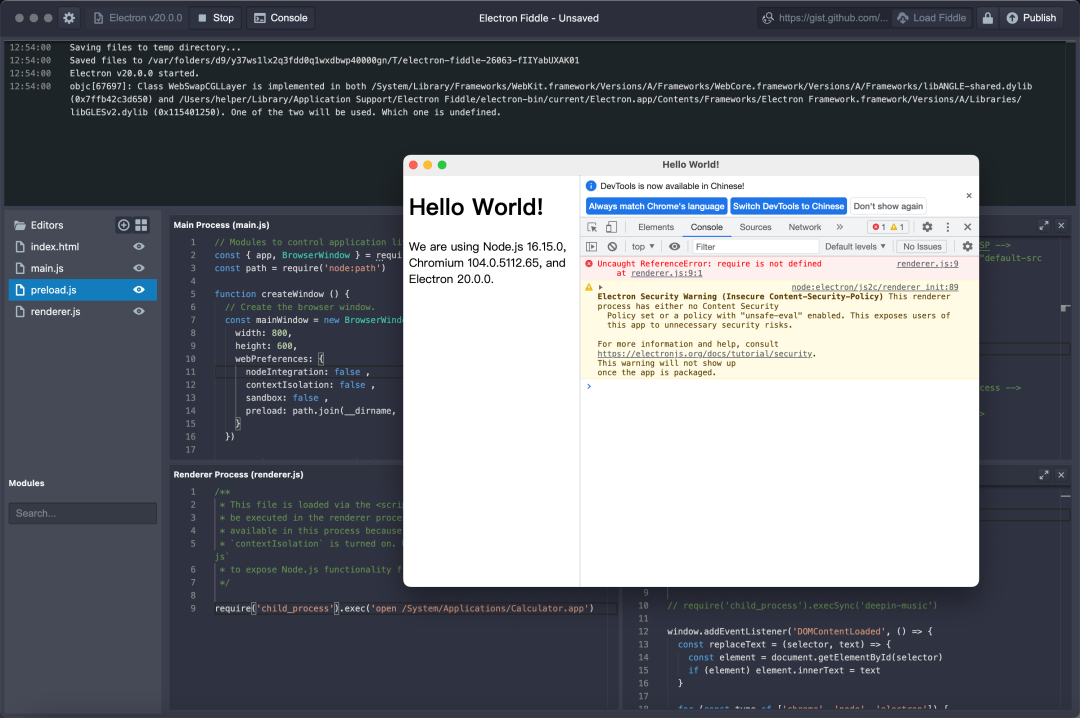Expand more DevTools tabs chevron
This screenshot has width=1080, height=718.
840,227
